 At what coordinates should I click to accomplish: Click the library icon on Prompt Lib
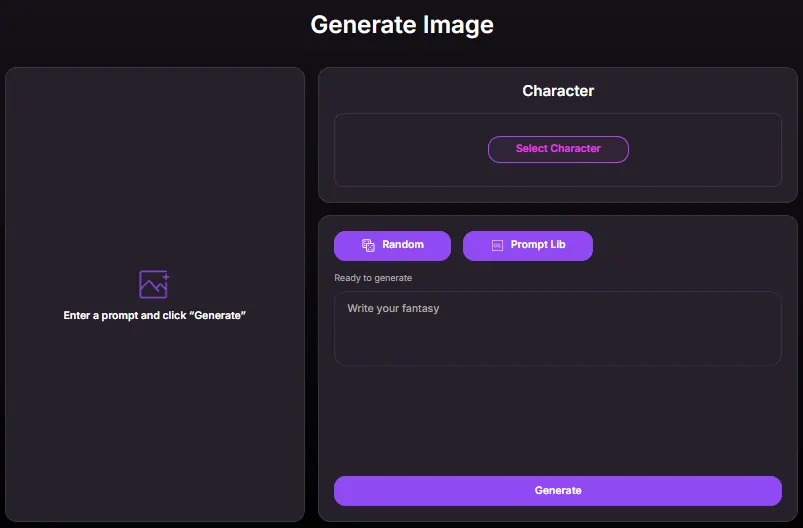tap(497, 245)
